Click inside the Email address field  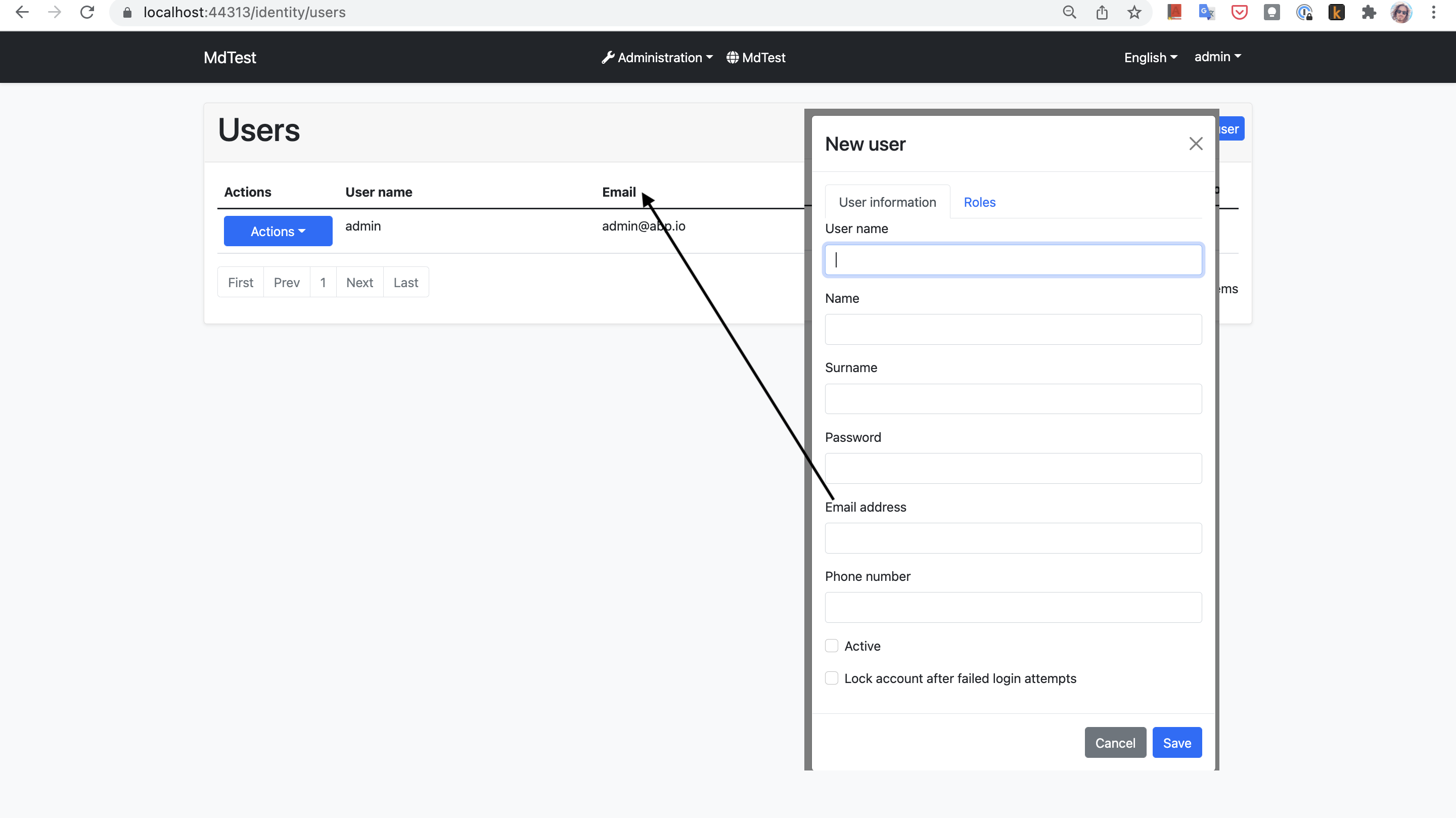[1012, 537]
